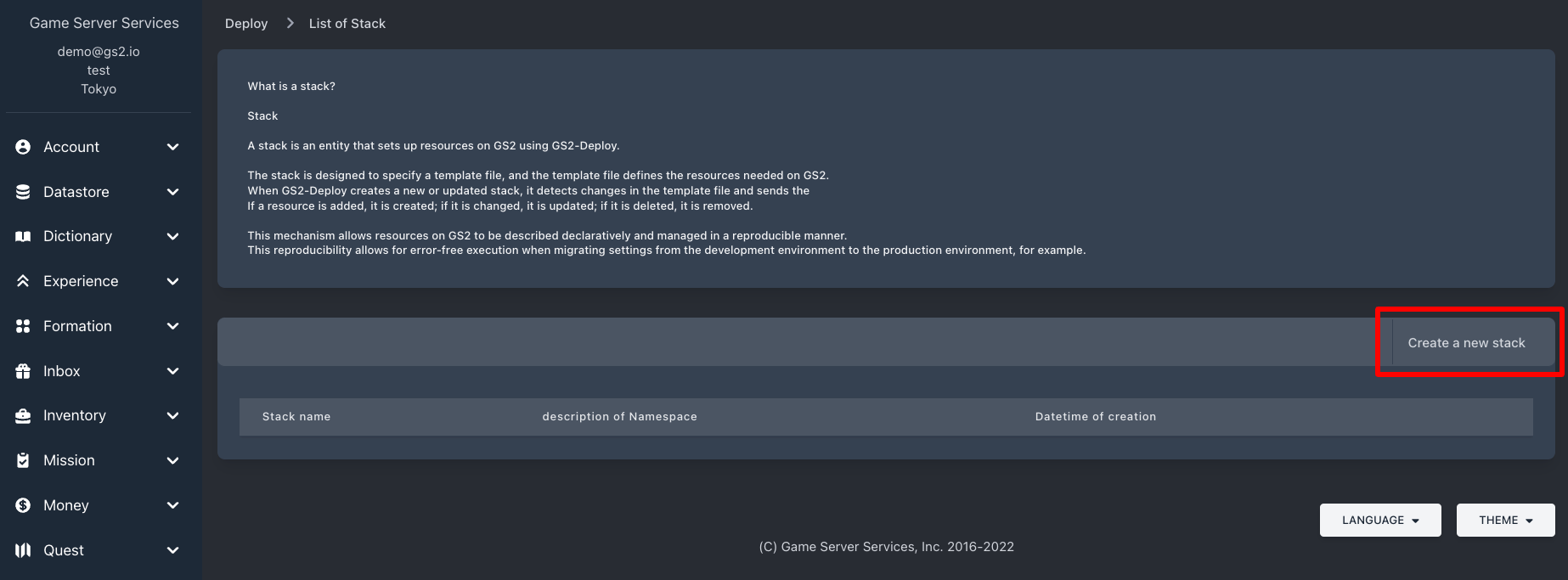Click the Tokyo region label
1568x580 pixels.
[x=99, y=89]
